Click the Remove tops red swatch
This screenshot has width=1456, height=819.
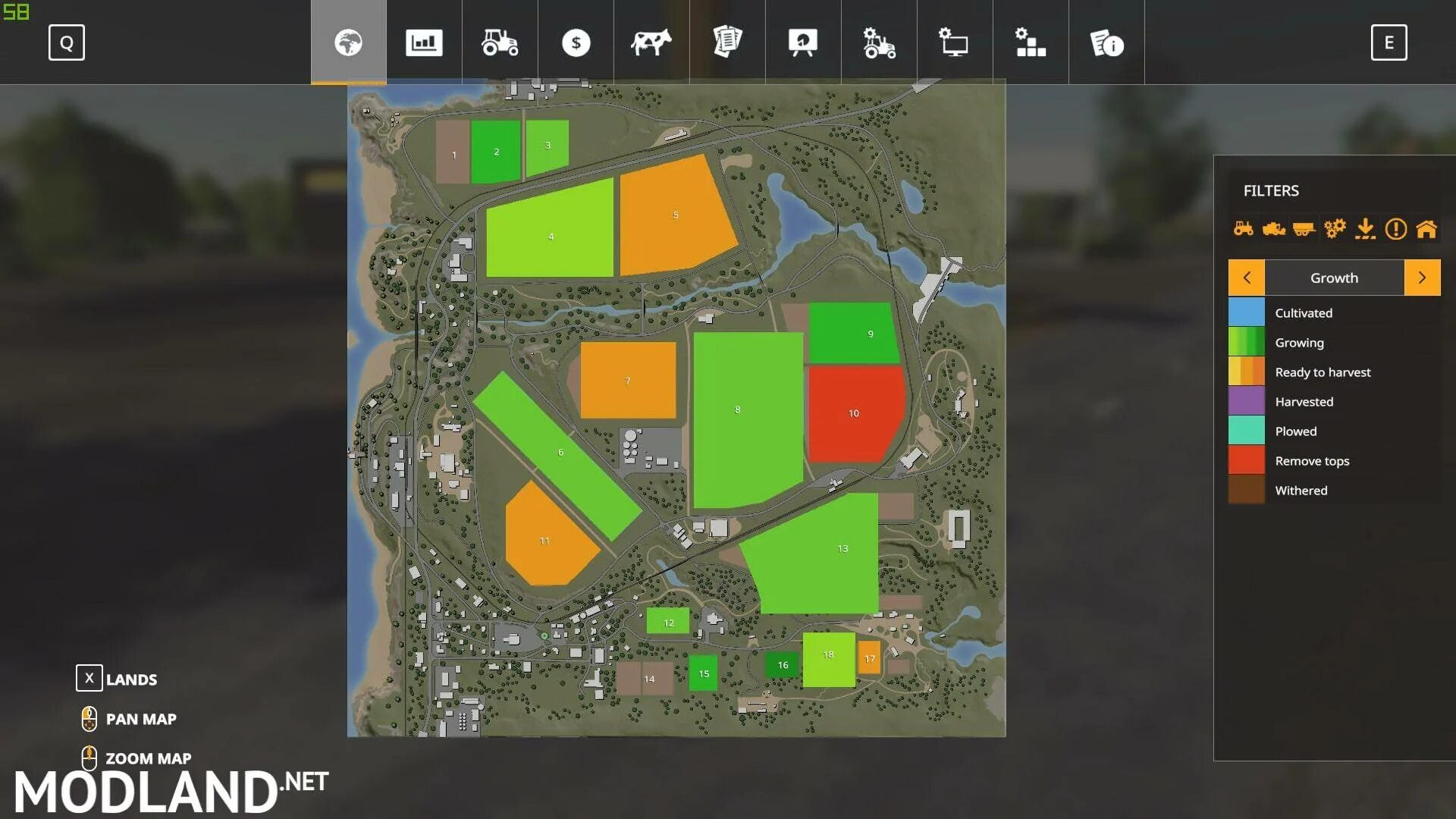coord(1247,460)
